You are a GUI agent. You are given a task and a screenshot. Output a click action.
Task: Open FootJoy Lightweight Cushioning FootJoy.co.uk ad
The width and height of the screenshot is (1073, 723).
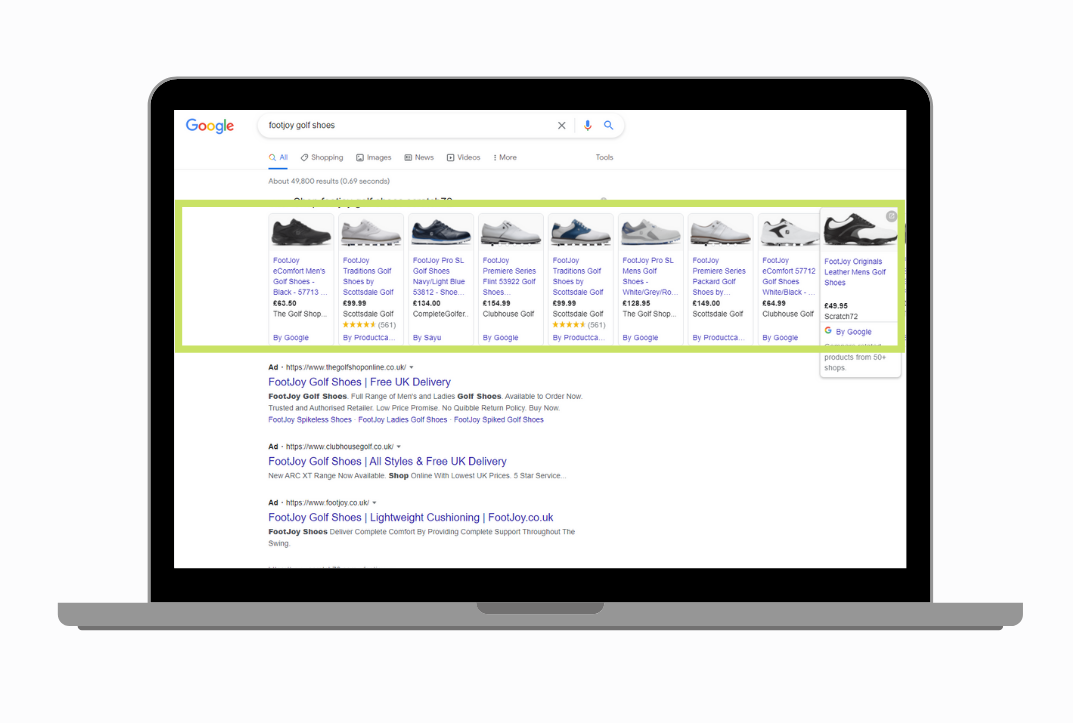pyautogui.click(x=411, y=518)
